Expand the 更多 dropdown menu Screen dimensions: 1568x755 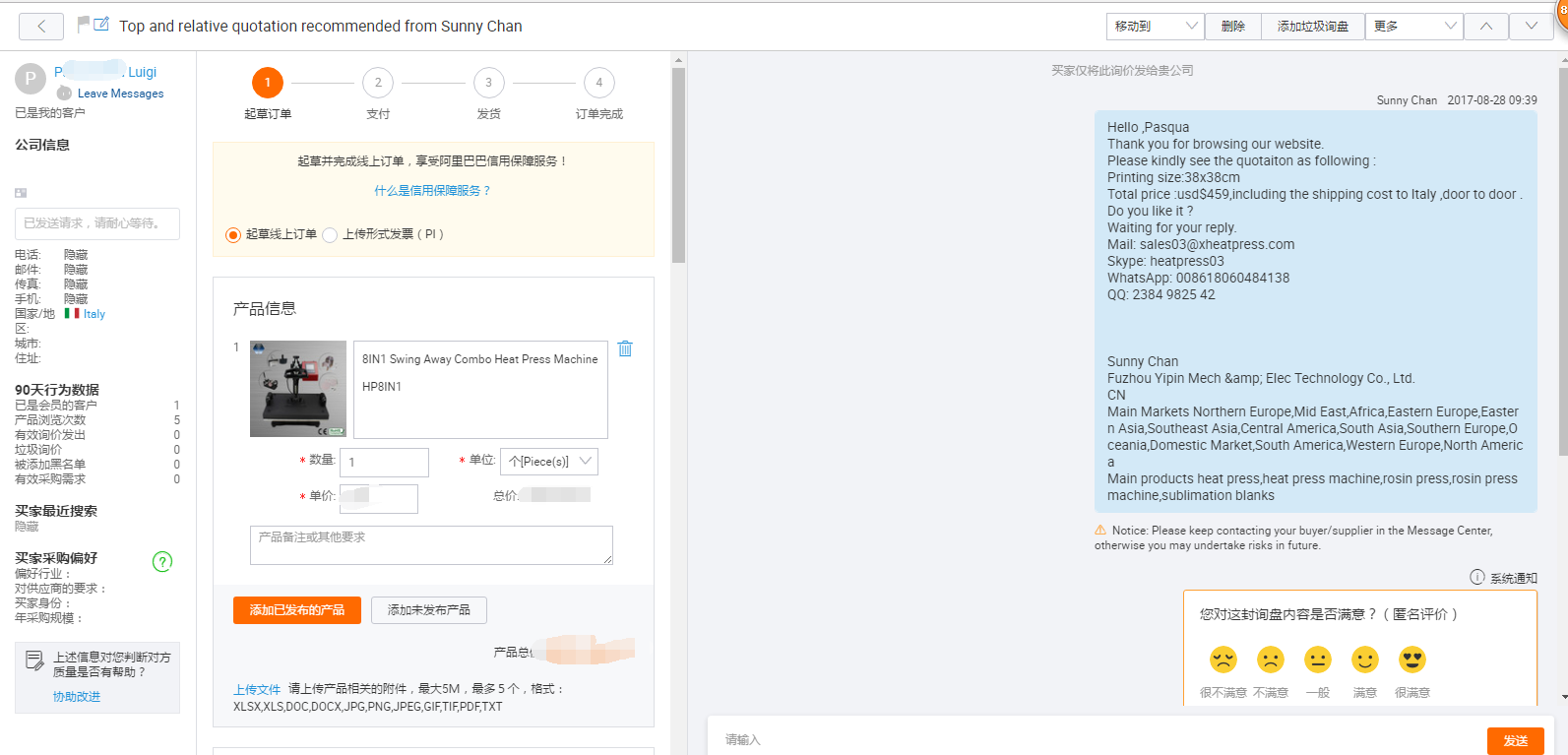tap(1414, 27)
